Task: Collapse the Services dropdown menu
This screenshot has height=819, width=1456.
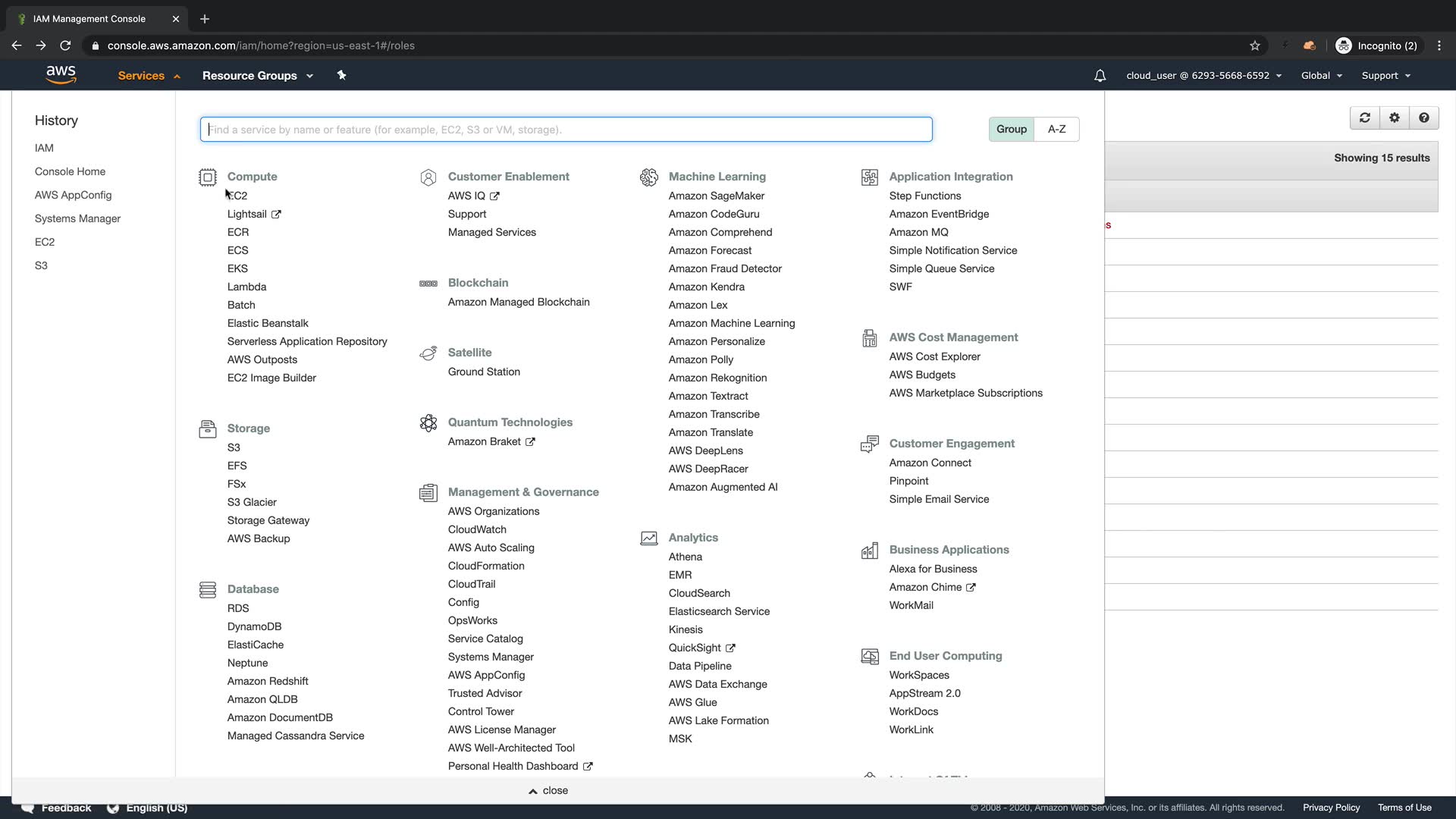Action: 149,76
